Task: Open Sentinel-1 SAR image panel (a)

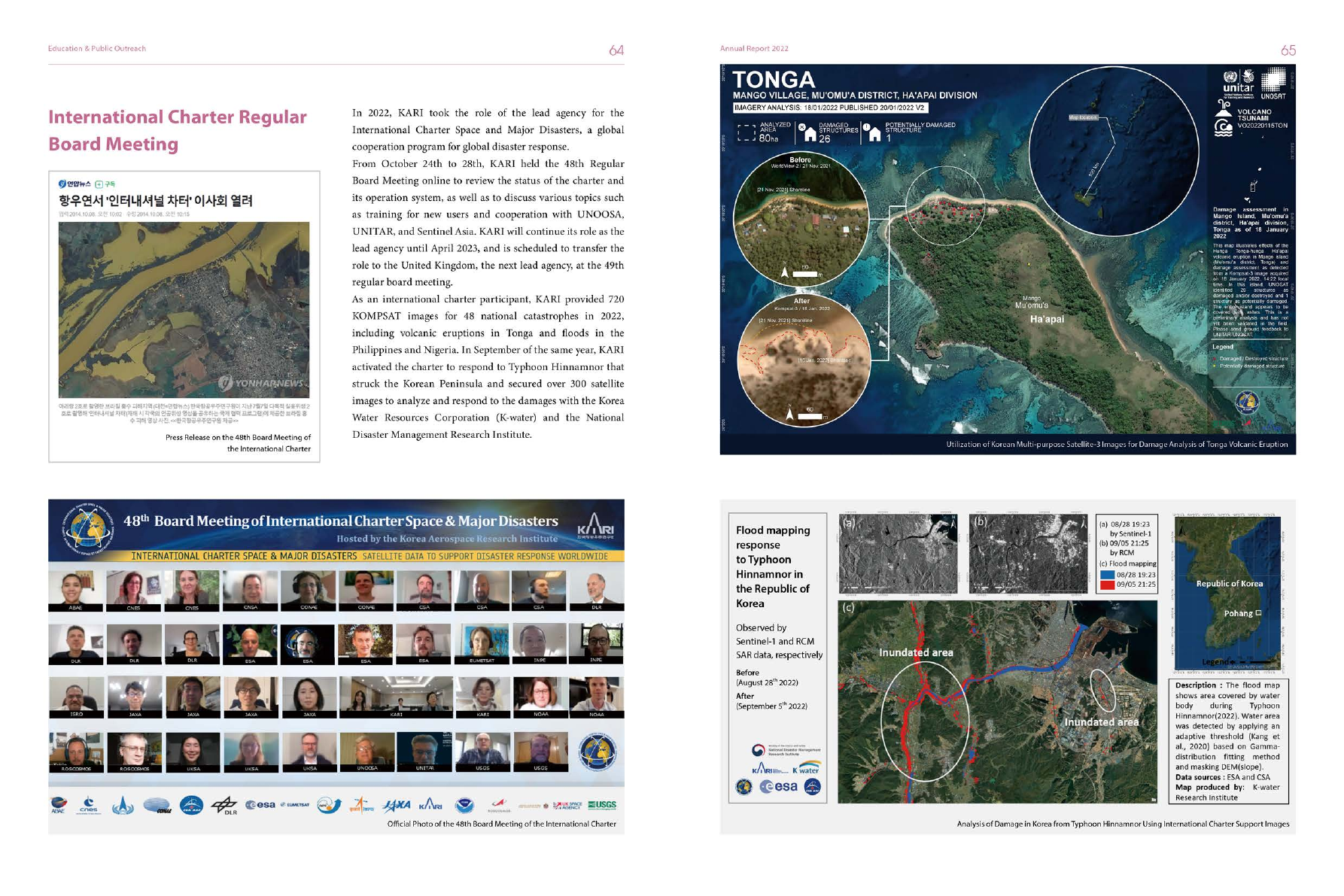Action: tap(897, 554)
